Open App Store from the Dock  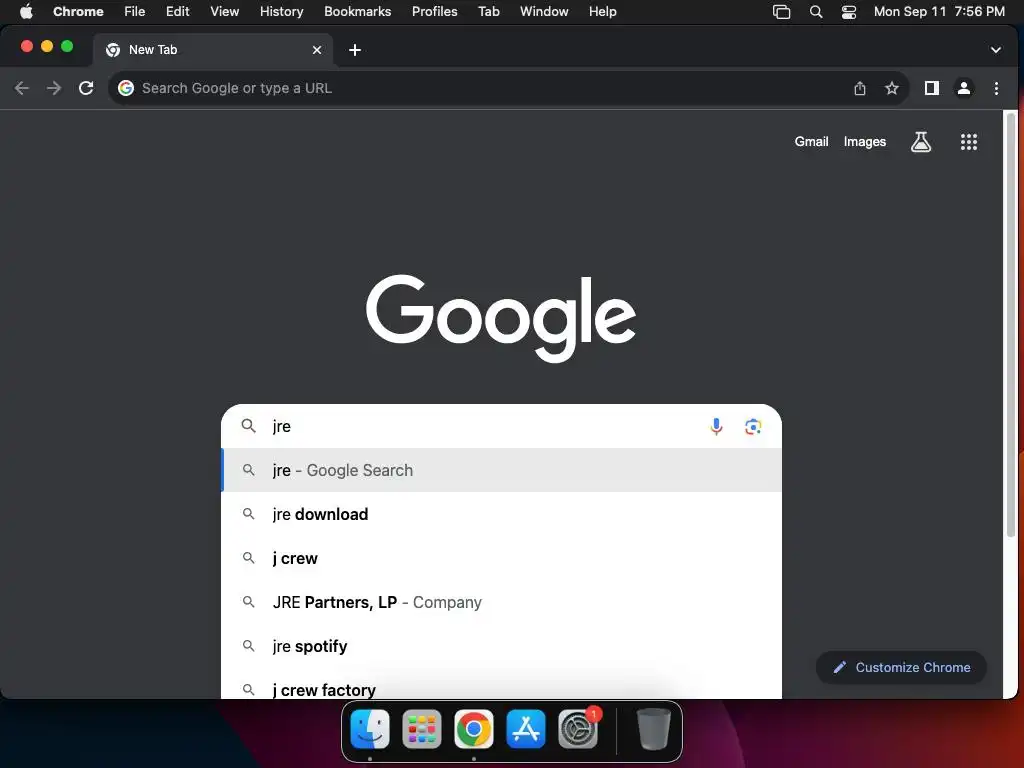point(526,729)
